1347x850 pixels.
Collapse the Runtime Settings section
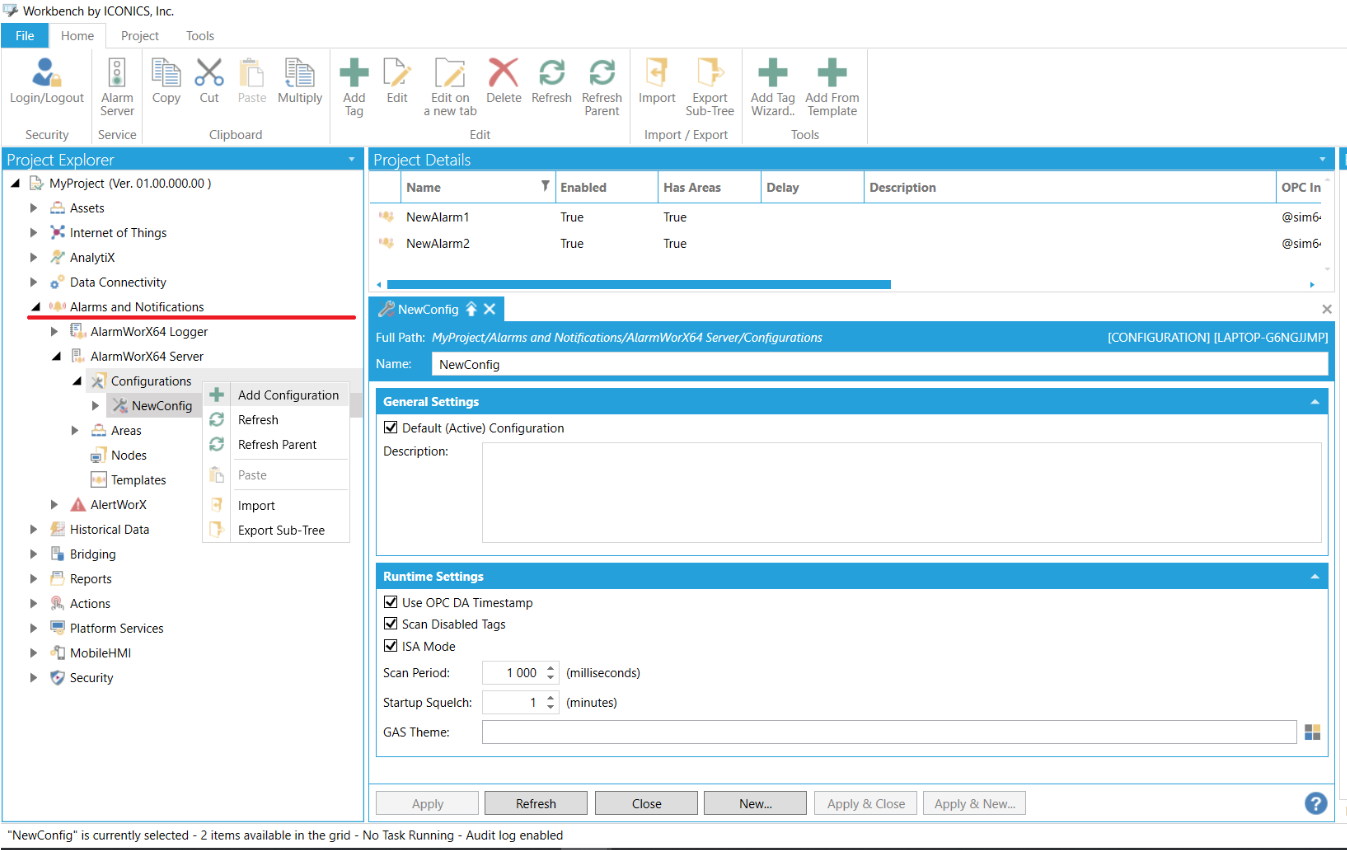(1315, 577)
